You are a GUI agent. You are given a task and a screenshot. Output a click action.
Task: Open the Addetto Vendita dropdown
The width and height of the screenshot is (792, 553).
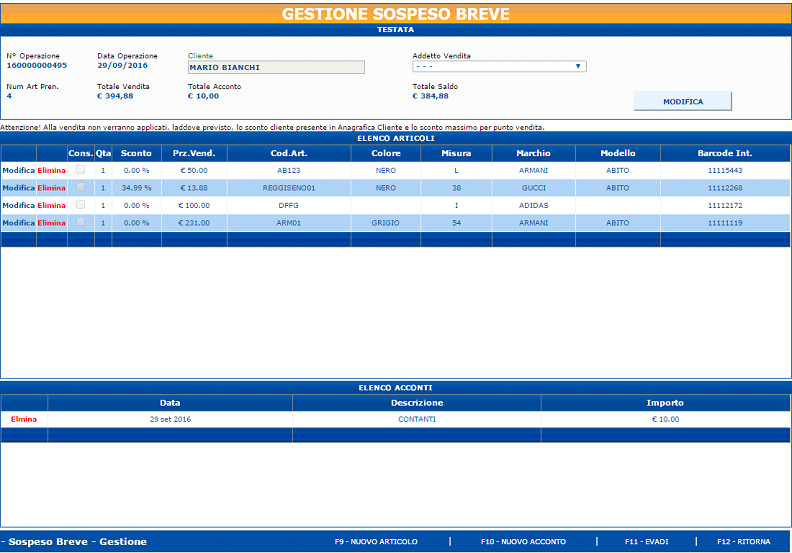tap(499, 67)
